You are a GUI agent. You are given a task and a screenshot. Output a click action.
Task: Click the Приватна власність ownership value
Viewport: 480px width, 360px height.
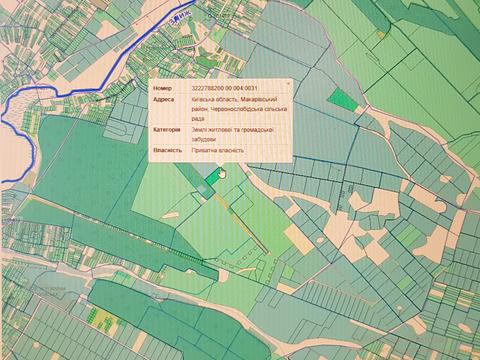tap(218, 150)
